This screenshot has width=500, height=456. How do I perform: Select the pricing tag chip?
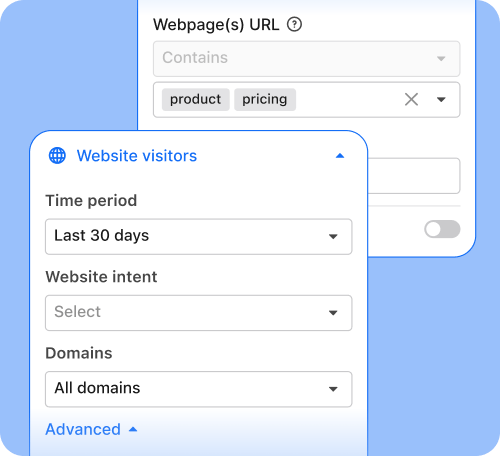click(x=265, y=99)
